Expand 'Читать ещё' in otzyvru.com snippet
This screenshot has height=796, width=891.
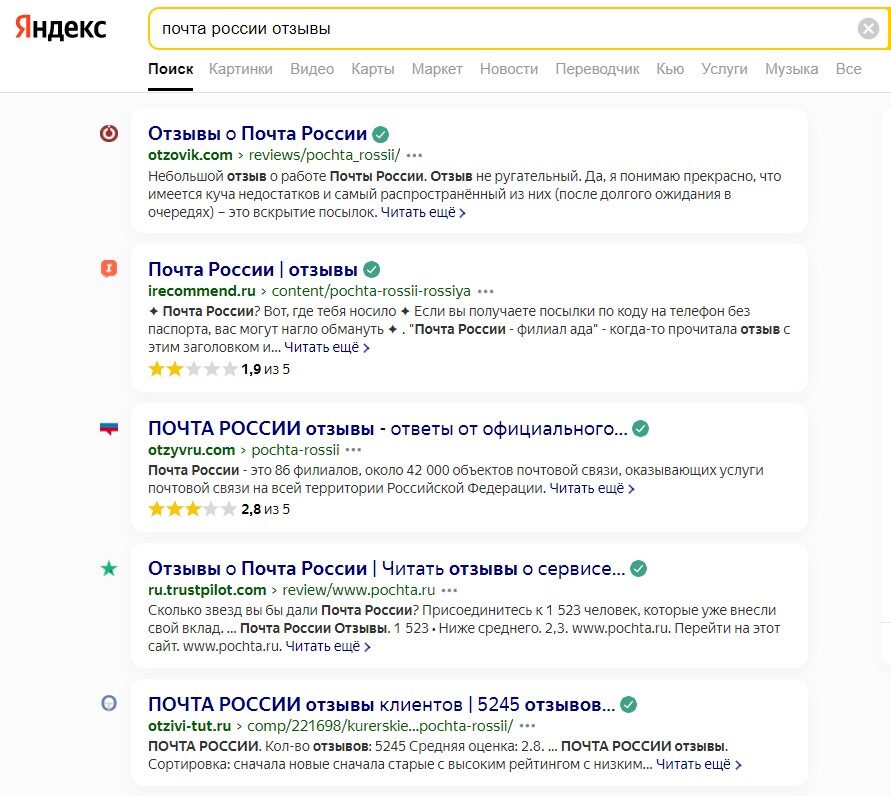coord(592,489)
